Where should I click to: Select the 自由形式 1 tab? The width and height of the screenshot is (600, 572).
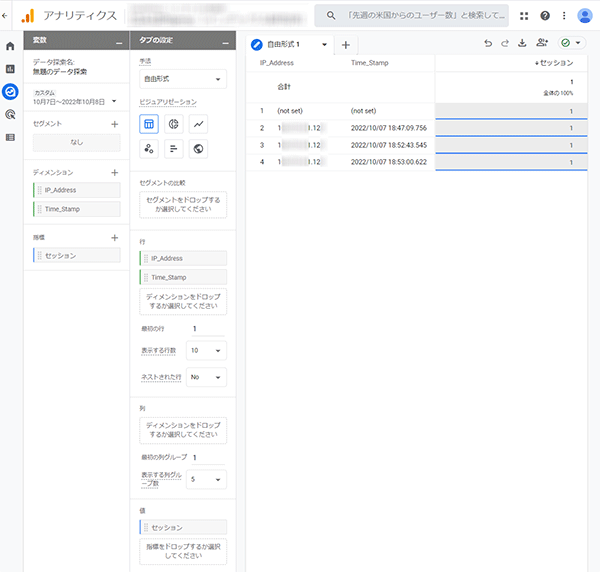click(284, 45)
